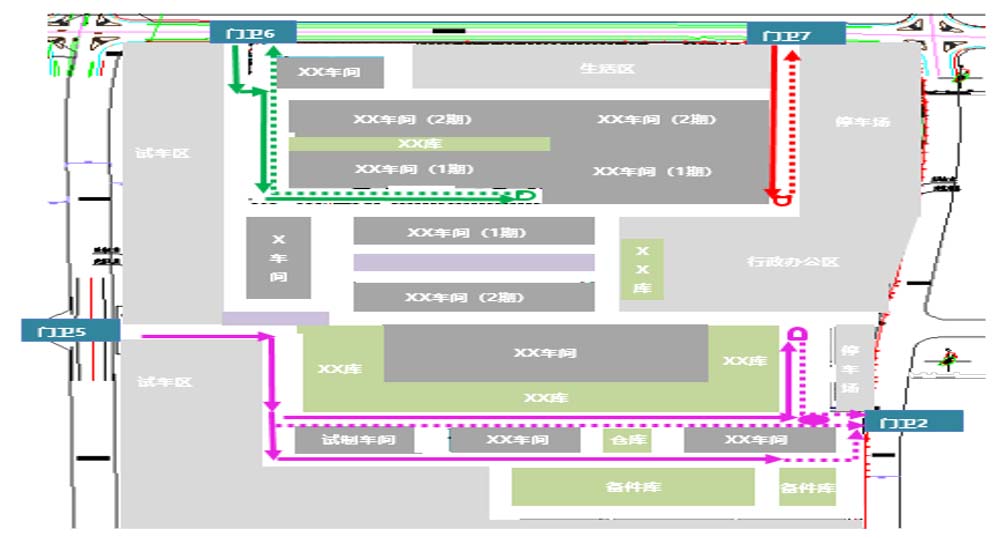The height and width of the screenshot is (538, 995).
Task: Click the red U-turn marker below 门卫7
Action: click(x=779, y=200)
